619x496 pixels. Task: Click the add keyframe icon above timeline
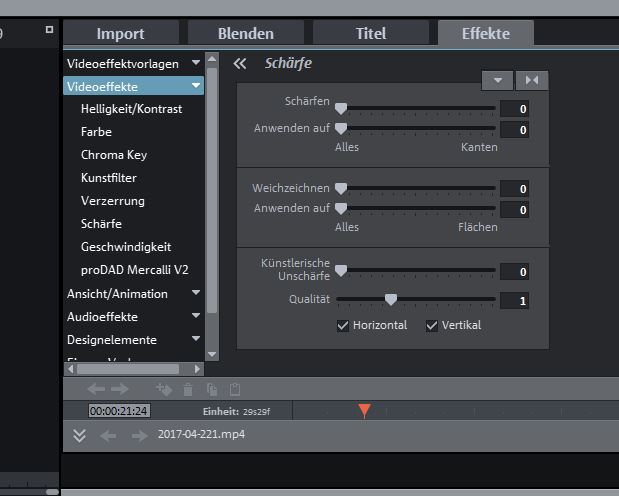[x=164, y=389]
